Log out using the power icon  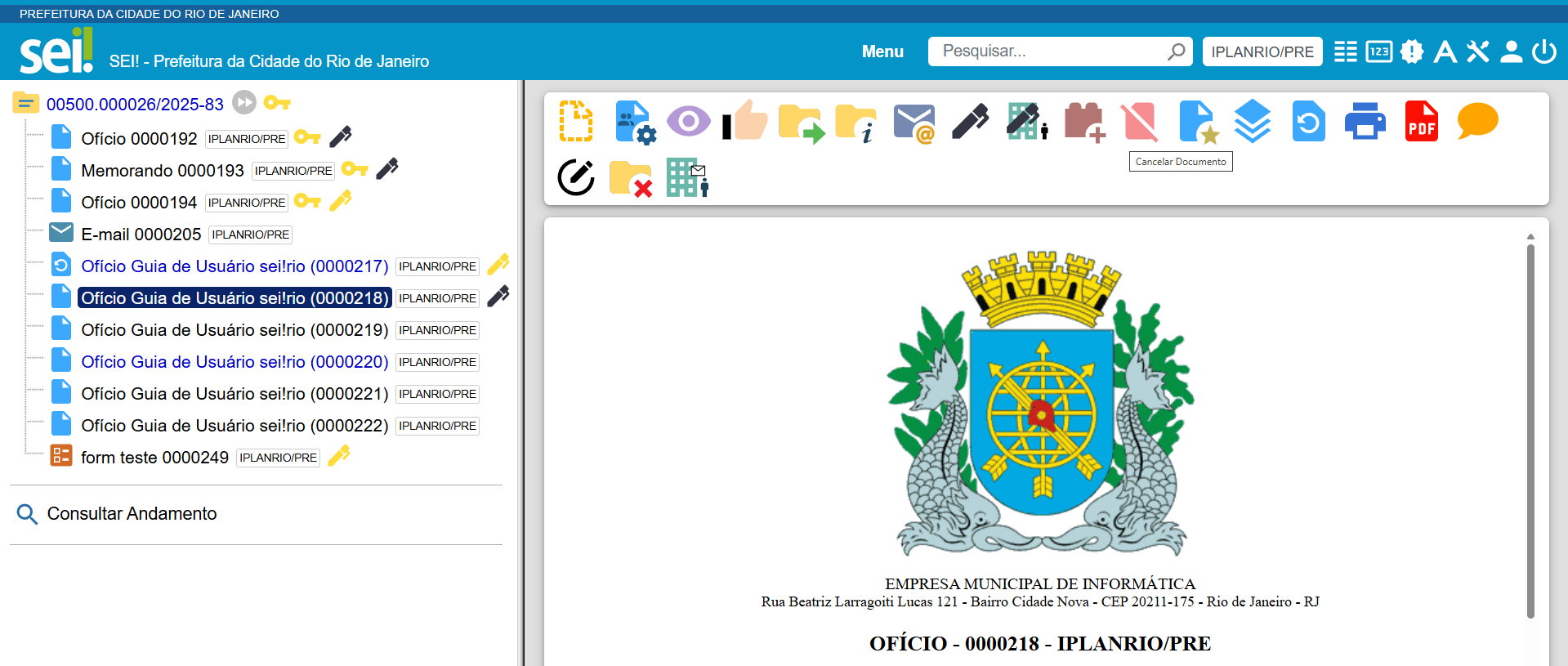coord(1543,51)
